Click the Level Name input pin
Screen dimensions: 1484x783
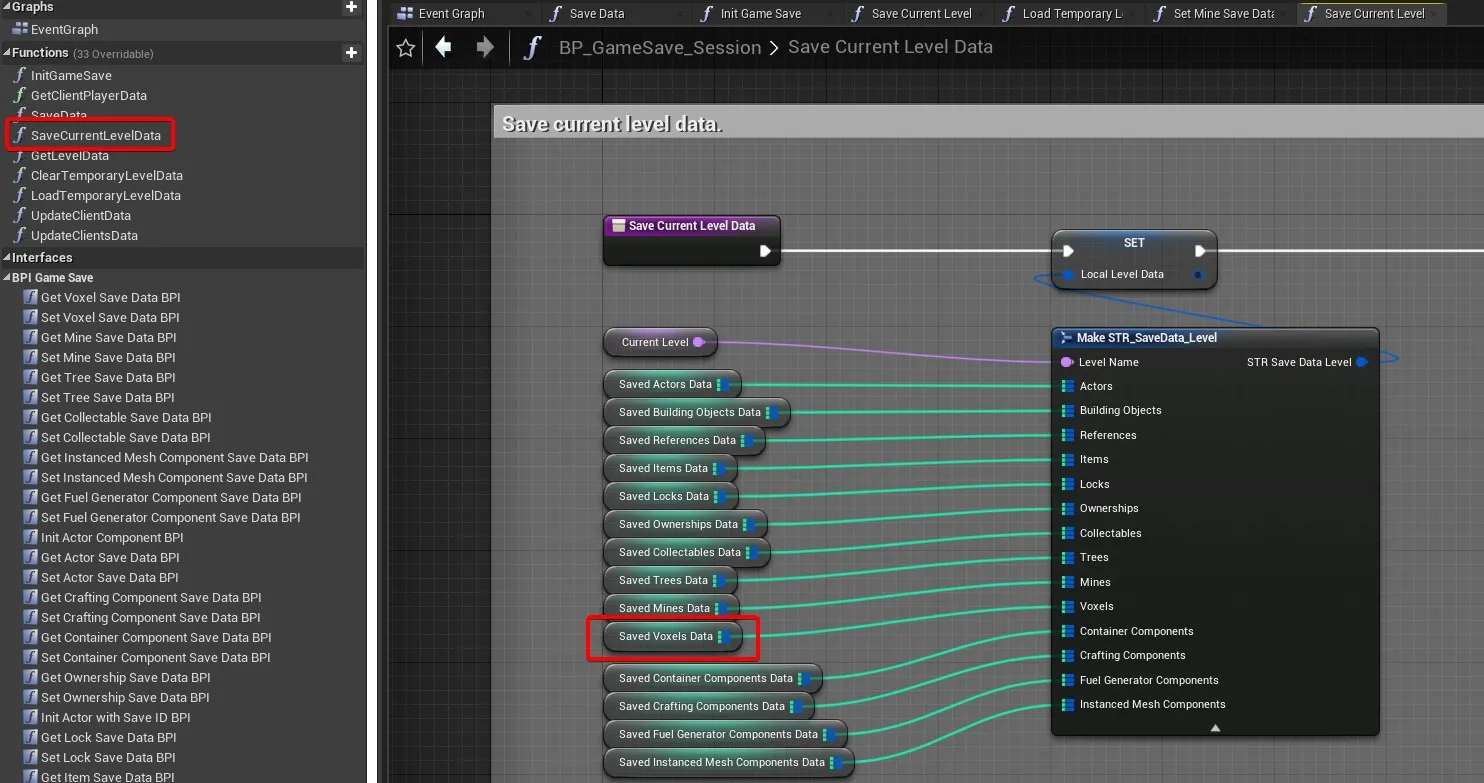point(1066,362)
